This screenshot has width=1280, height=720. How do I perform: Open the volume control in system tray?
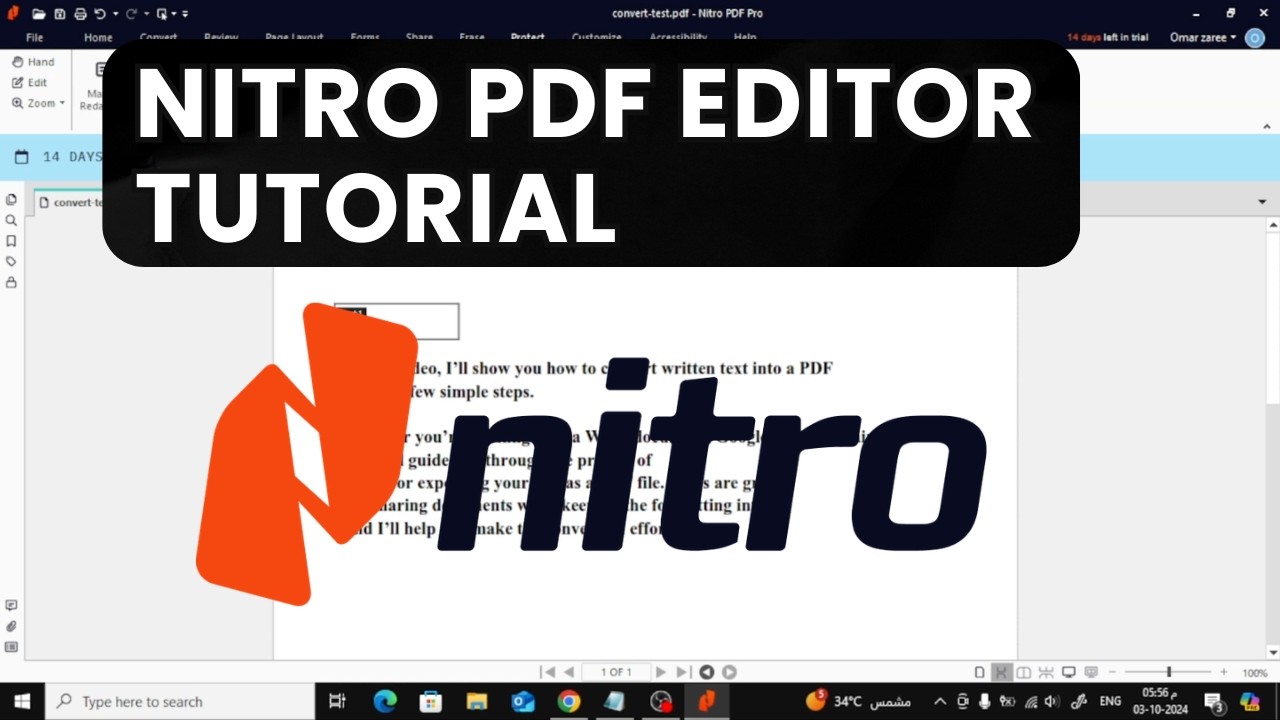click(x=1051, y=701)
